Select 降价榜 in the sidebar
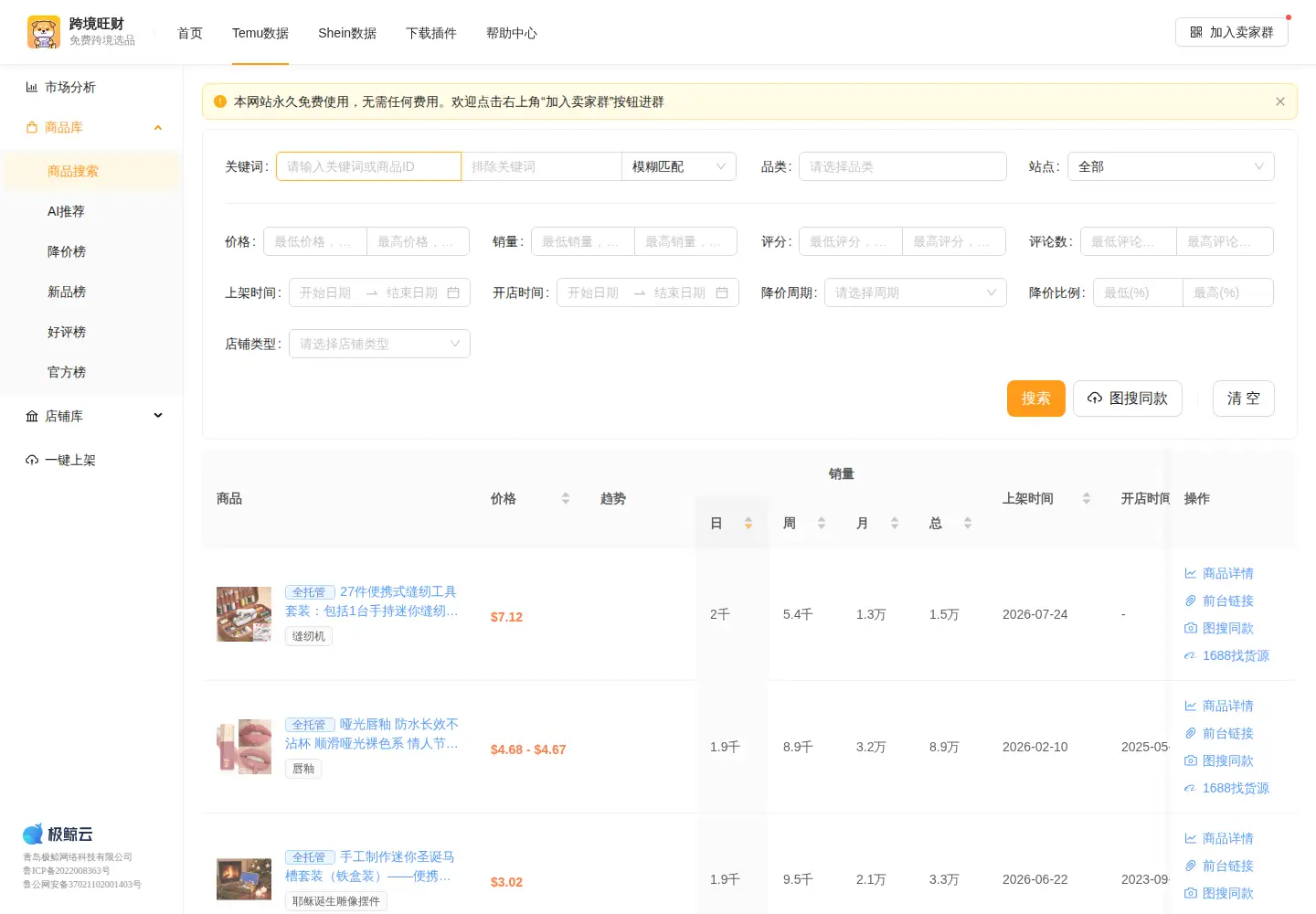 point(91,251)
